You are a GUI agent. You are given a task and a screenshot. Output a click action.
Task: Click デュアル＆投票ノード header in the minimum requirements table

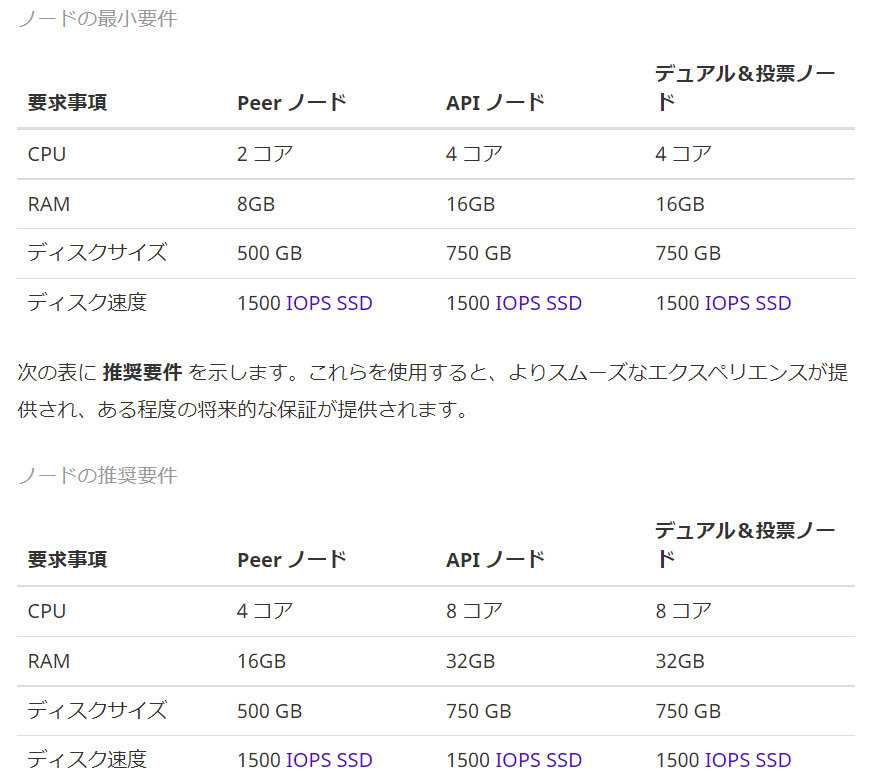pos(744,88)
